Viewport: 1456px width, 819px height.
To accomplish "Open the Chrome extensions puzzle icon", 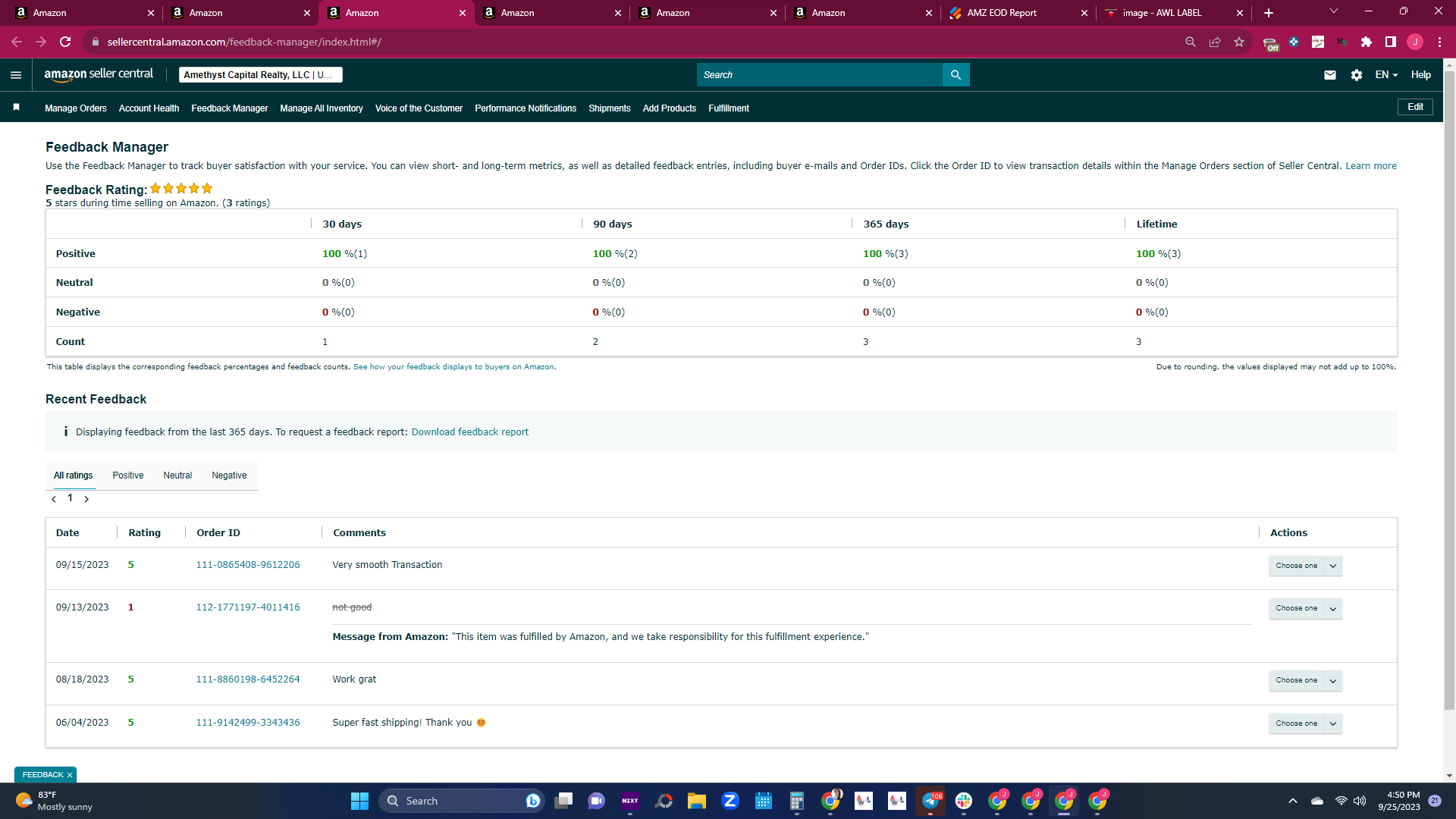I will click(1367, 42).
